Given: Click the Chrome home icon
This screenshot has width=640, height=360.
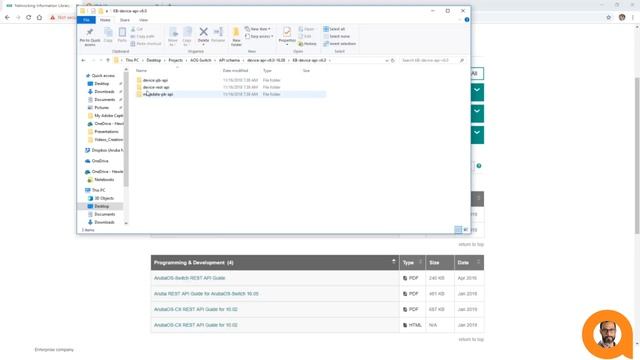Looking at the screenshot, I should point(39,18).
